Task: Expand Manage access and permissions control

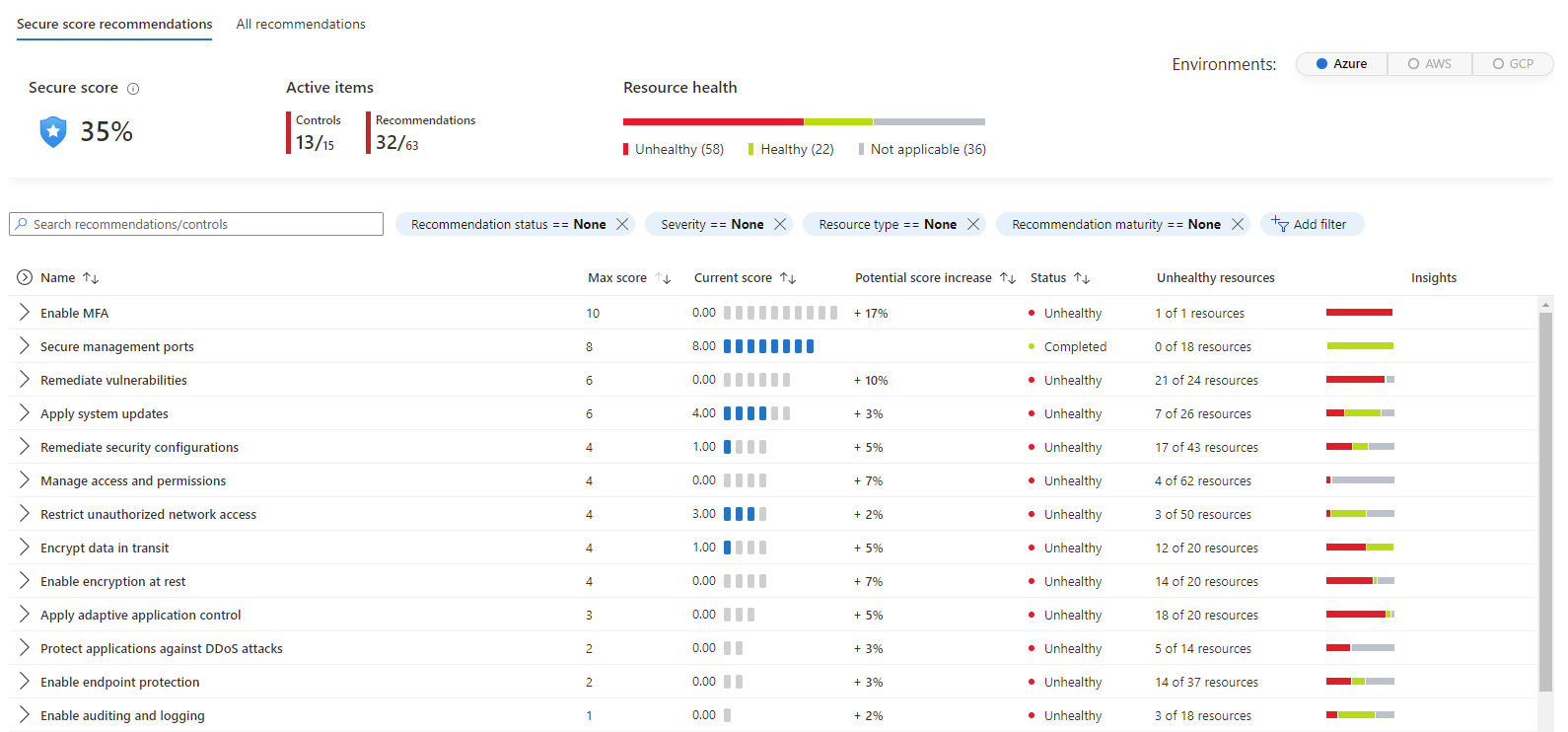Action: click(x=25, y=480)
